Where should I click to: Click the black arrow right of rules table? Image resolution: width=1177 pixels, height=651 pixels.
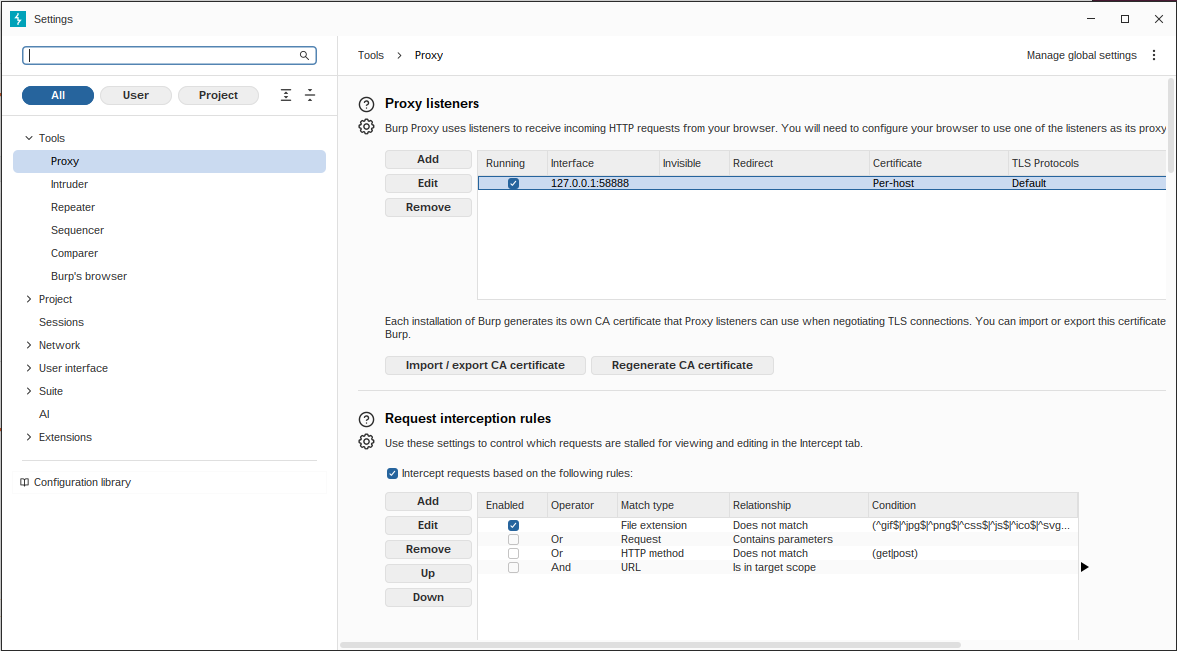[x=1085, y=567]
